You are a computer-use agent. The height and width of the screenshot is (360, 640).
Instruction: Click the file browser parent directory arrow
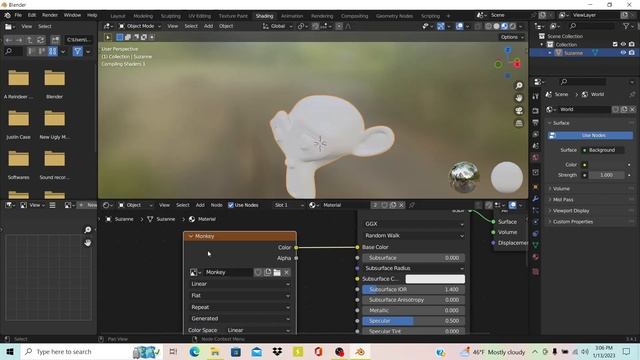coord(30,40)
